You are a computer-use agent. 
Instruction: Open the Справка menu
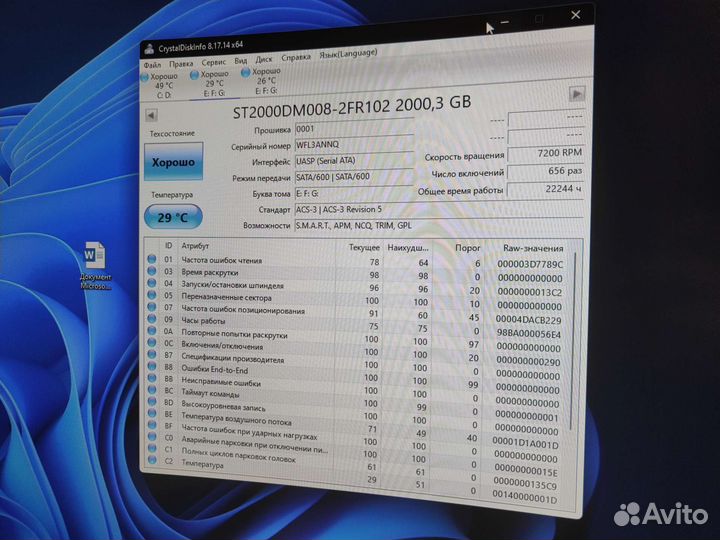coord(296,57)
